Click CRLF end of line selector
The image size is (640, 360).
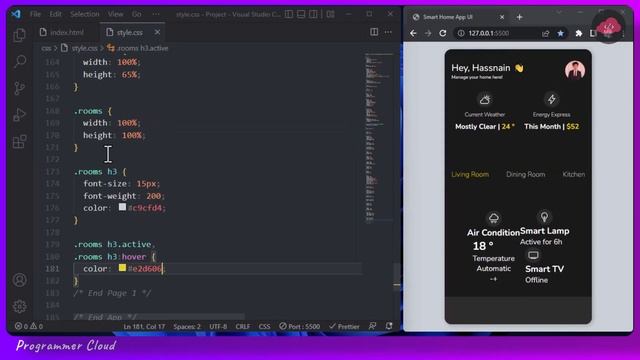point(242,327)
